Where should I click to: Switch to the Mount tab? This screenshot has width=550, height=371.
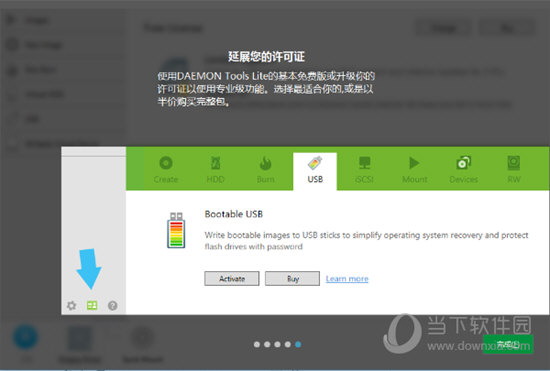(x=415, y=170)
